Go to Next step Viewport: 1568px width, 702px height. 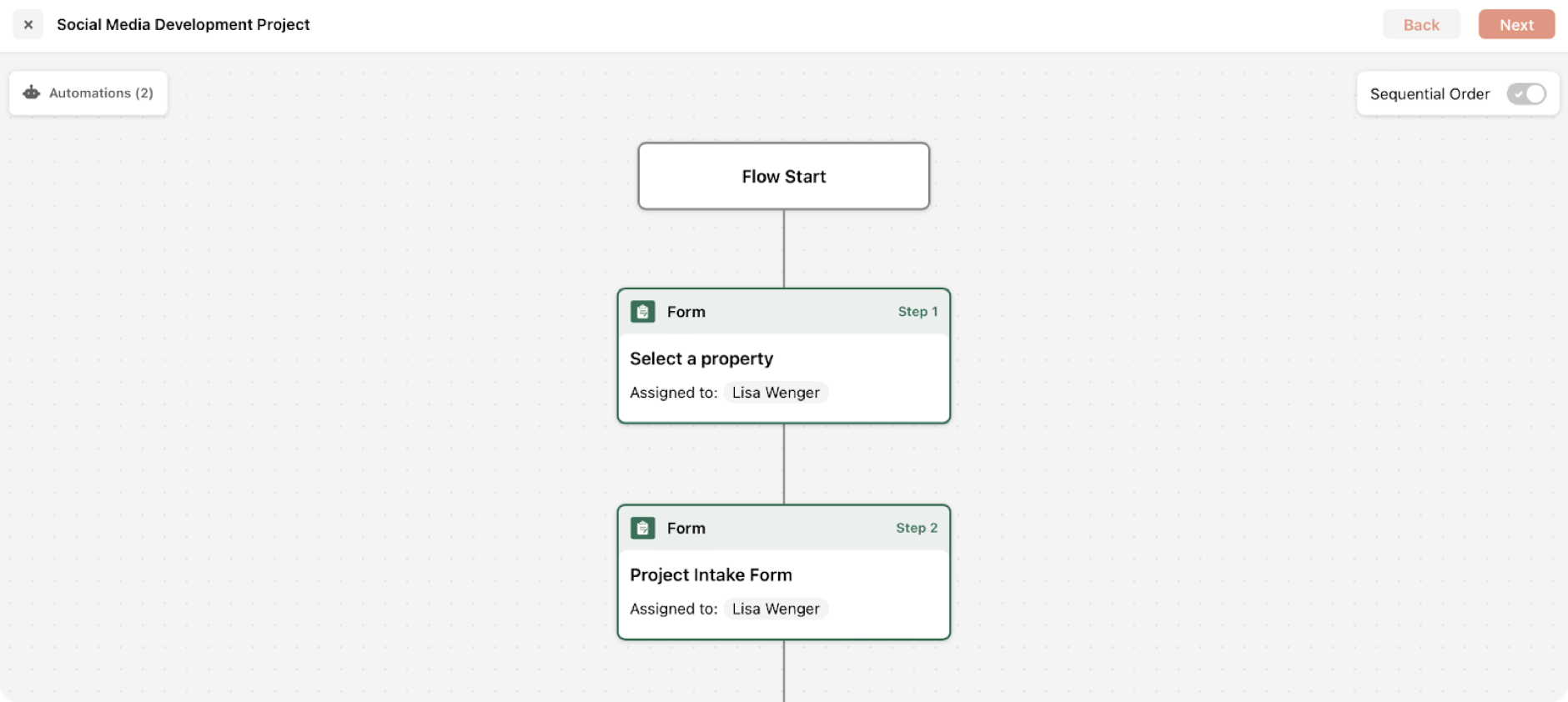(x=1516, y=25)
